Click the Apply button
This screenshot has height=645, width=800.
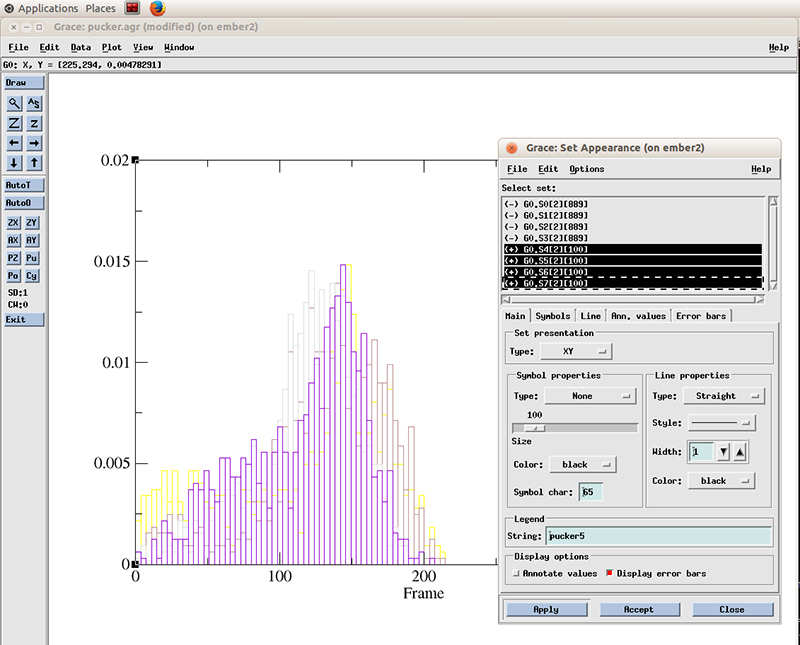[x=546, y=609]
